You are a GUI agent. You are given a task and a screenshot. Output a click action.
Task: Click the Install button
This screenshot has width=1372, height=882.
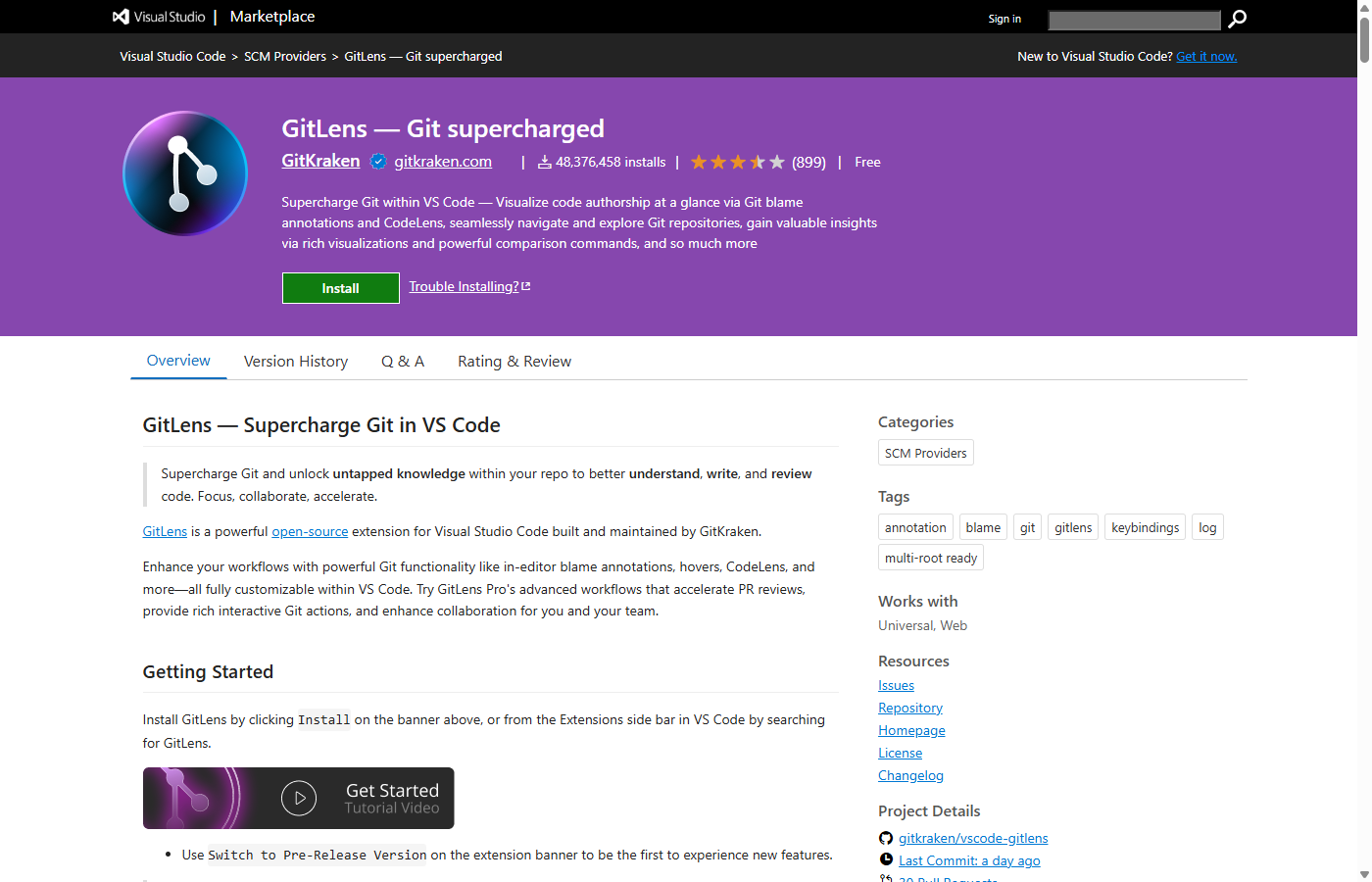pos(340,287)
